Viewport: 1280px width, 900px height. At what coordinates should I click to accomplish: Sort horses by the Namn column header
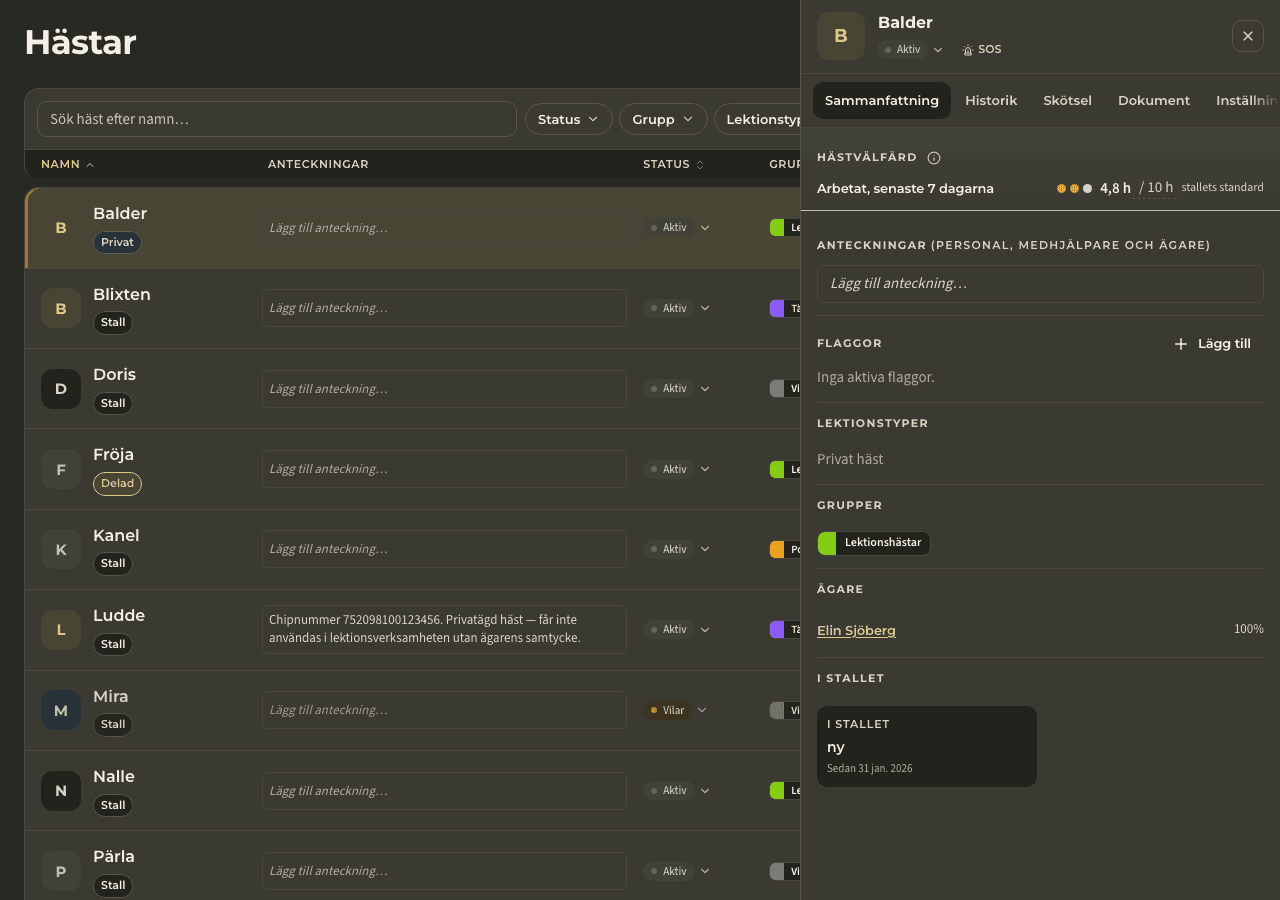[x=68, y=164]
